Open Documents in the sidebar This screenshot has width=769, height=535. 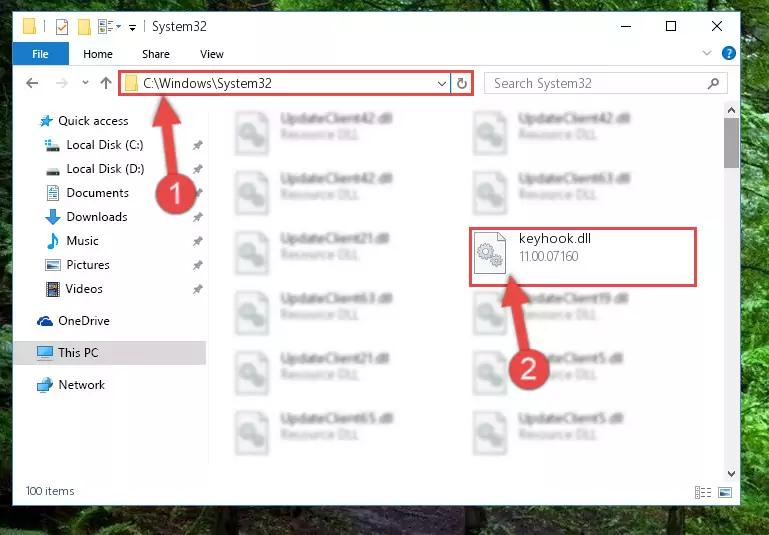pos(97,193)
